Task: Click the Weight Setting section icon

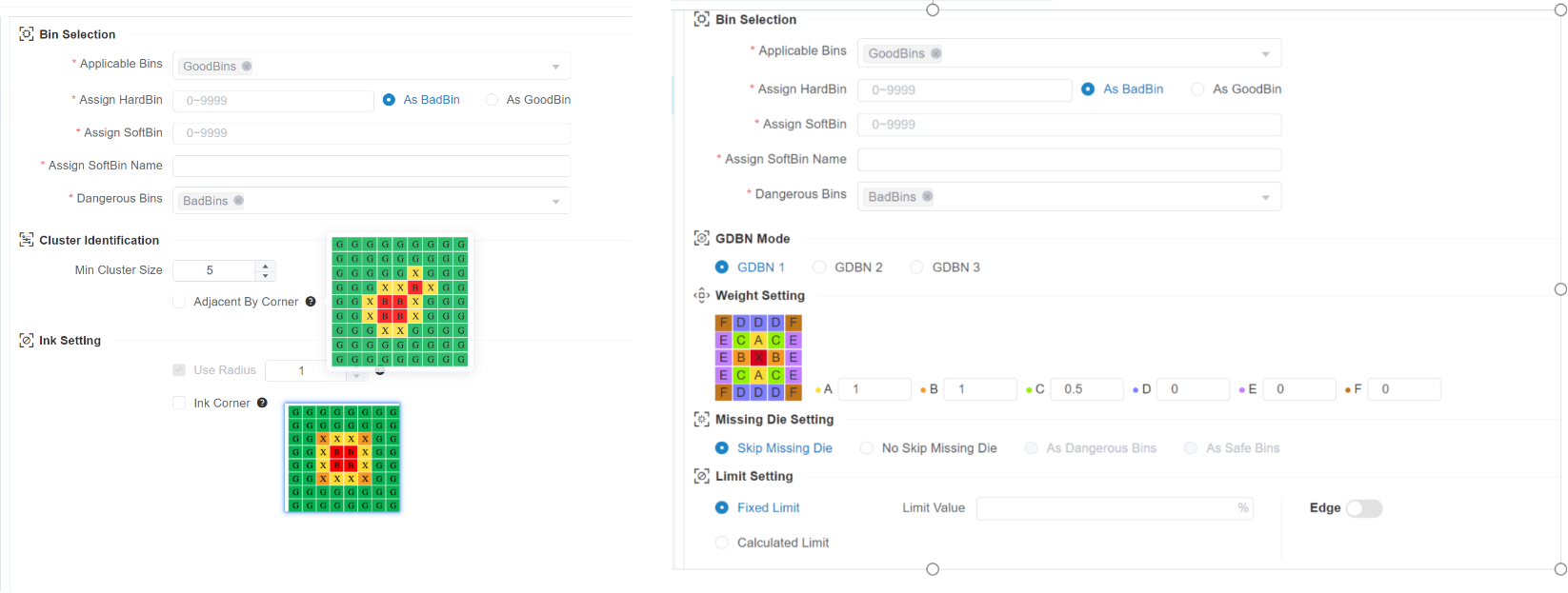Action: click(702, 295)
